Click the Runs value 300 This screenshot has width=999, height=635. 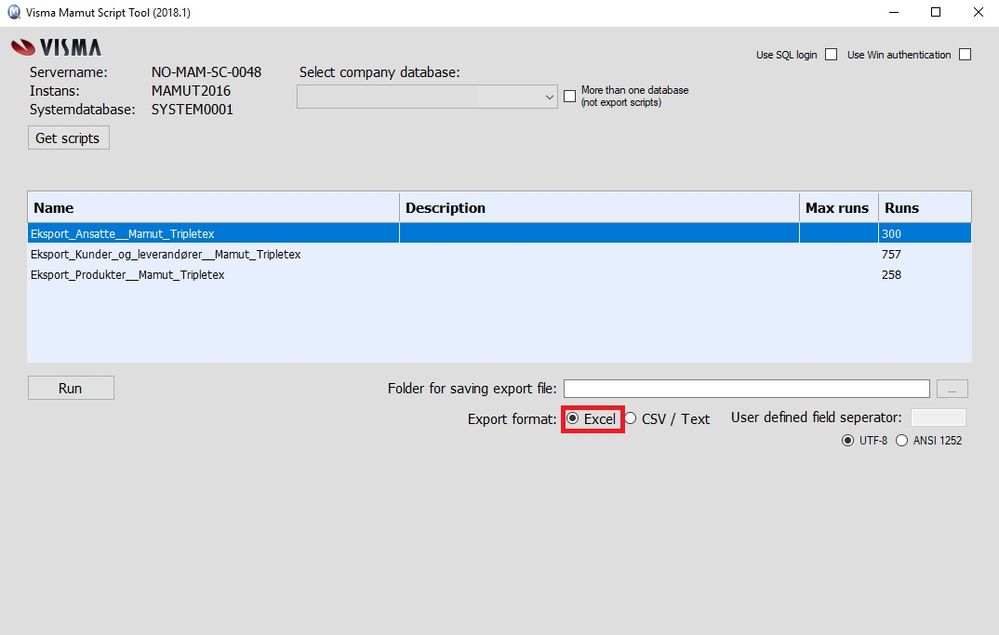891,234
